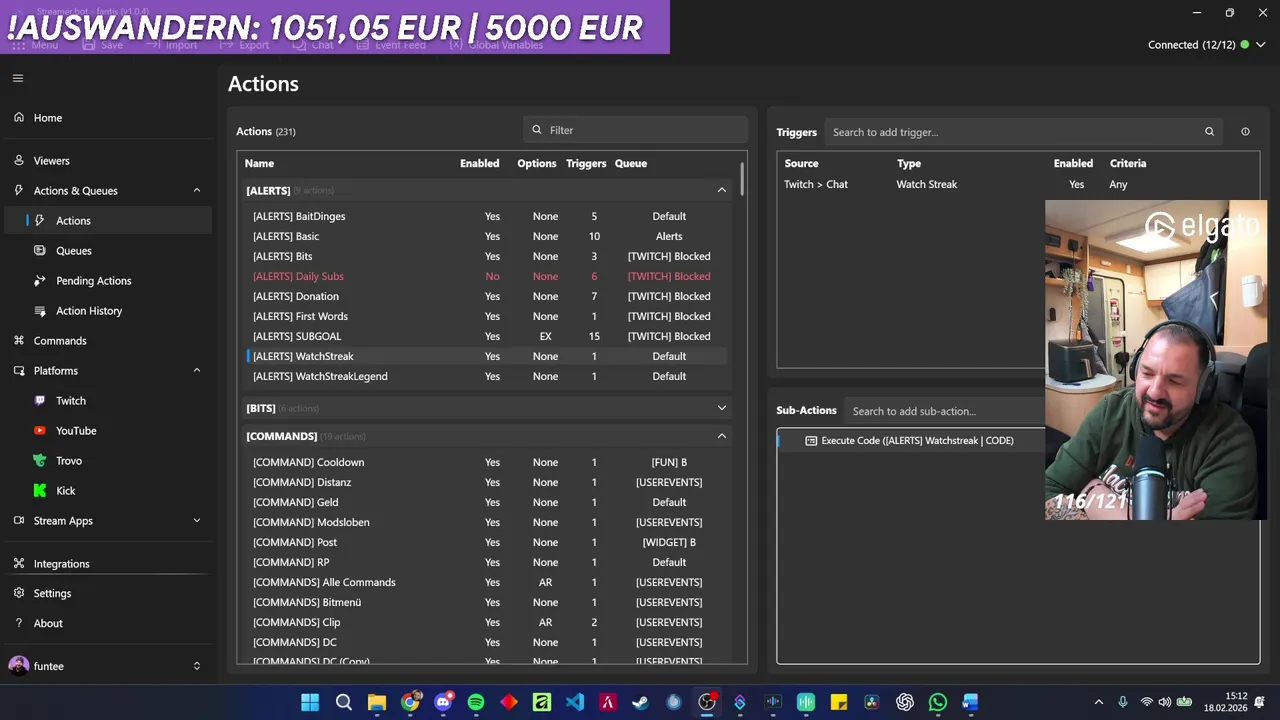Click the funtee profile avatar
Image resolution: width=1280 pixels, height=720 pixels.
point(18,666)
